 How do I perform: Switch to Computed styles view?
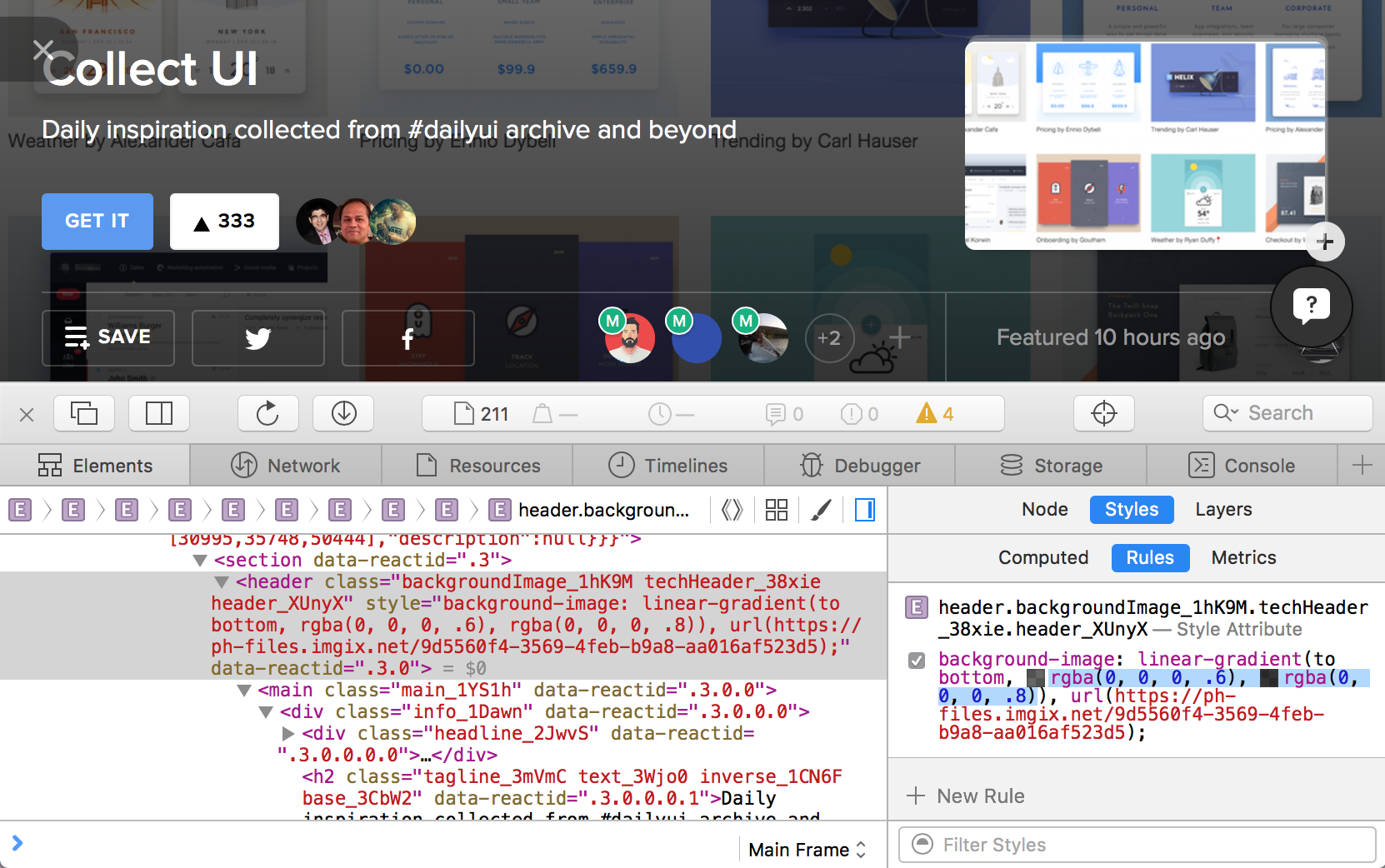1043,558
